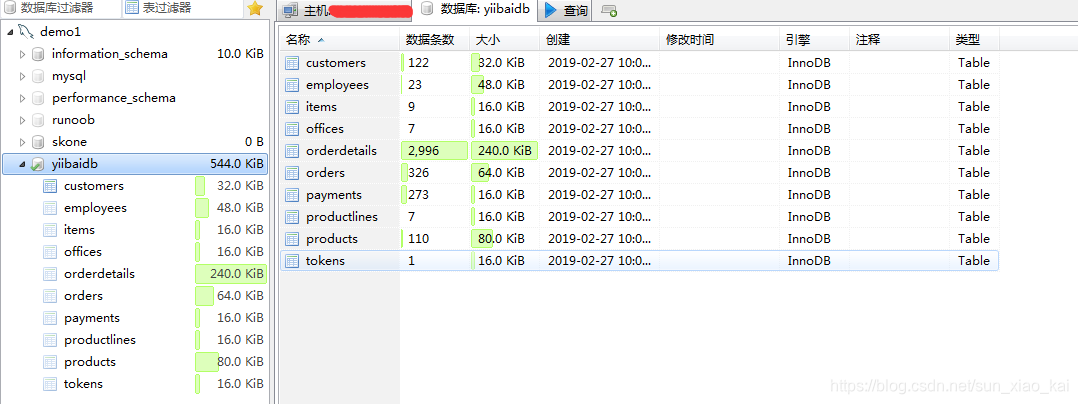
Task: Click table icon beside orderdetails in tree
Action: 50,273
